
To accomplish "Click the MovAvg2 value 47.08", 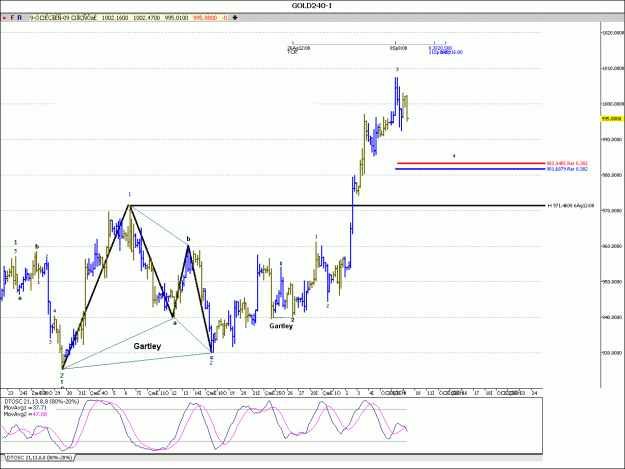I will tap(39, 414).
